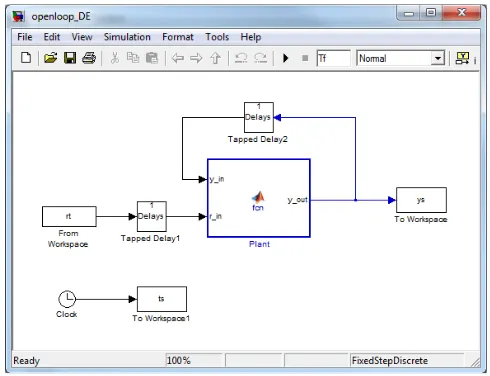Click the From Workspace name label
Image resolution: width=490 pixels, height=376 pixels.
[x=68, y=239]
